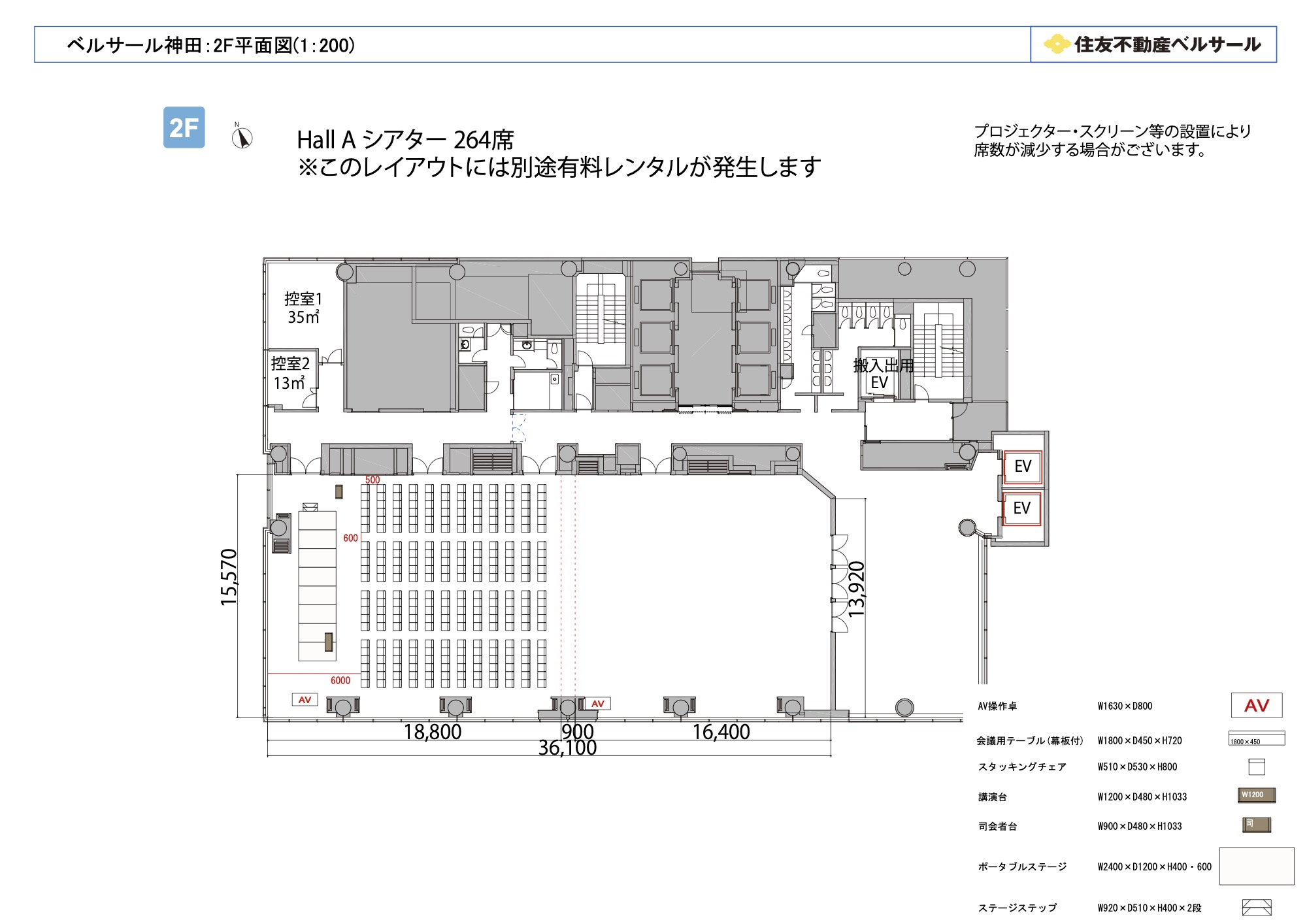Click the title ベルサール神田:2F平面図(1:200)
1307x924 pixels.
click(x=211, y=45)
